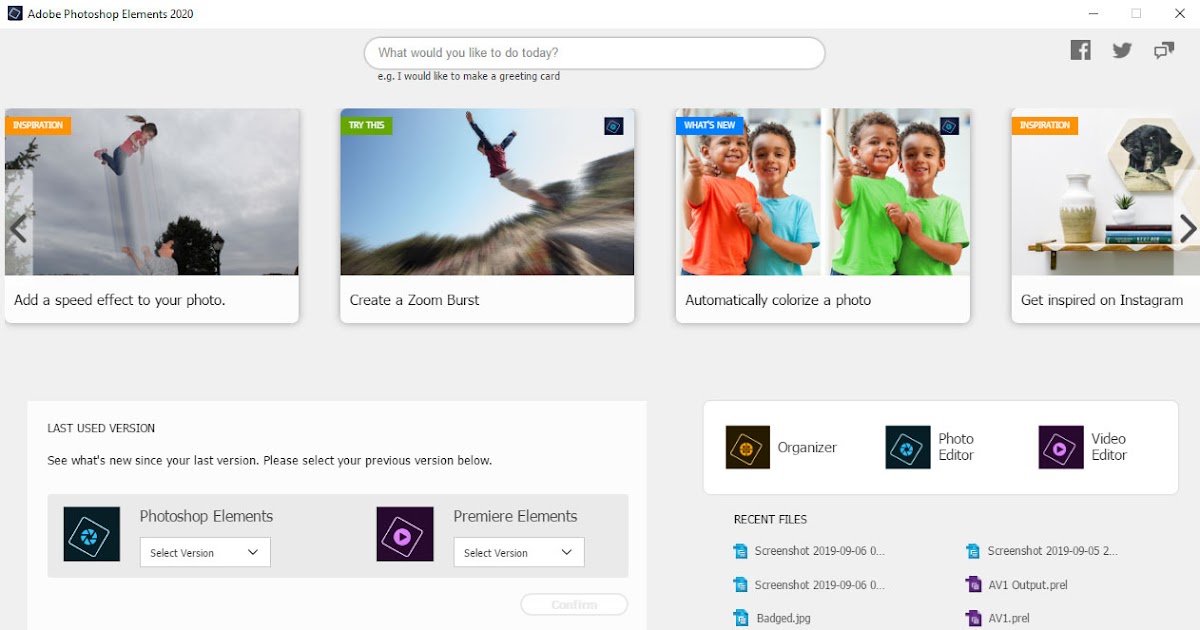Viewport: 1200px width, 630px height.
Task: Open the Twitter share icon
Action: (1122, 50)
